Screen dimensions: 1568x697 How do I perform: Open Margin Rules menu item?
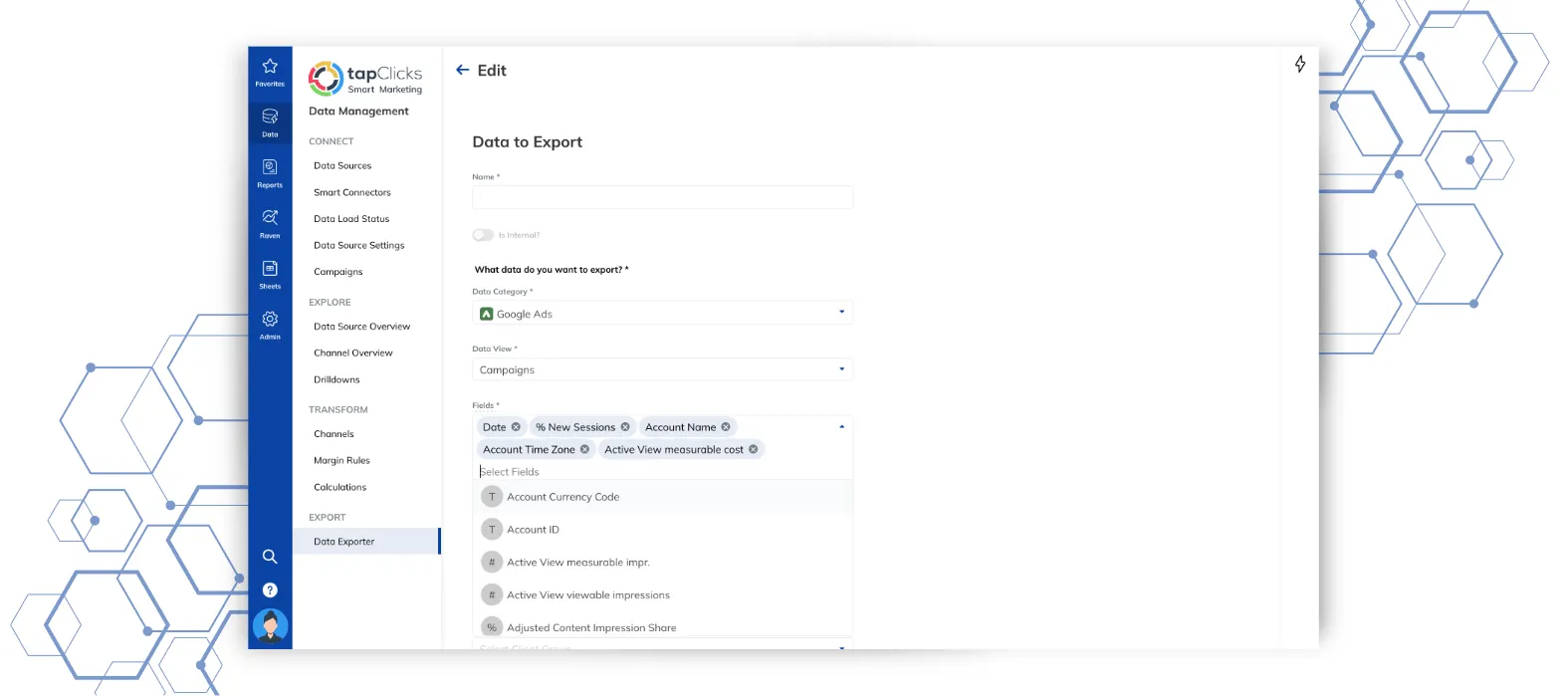click(x=341, y=461)
